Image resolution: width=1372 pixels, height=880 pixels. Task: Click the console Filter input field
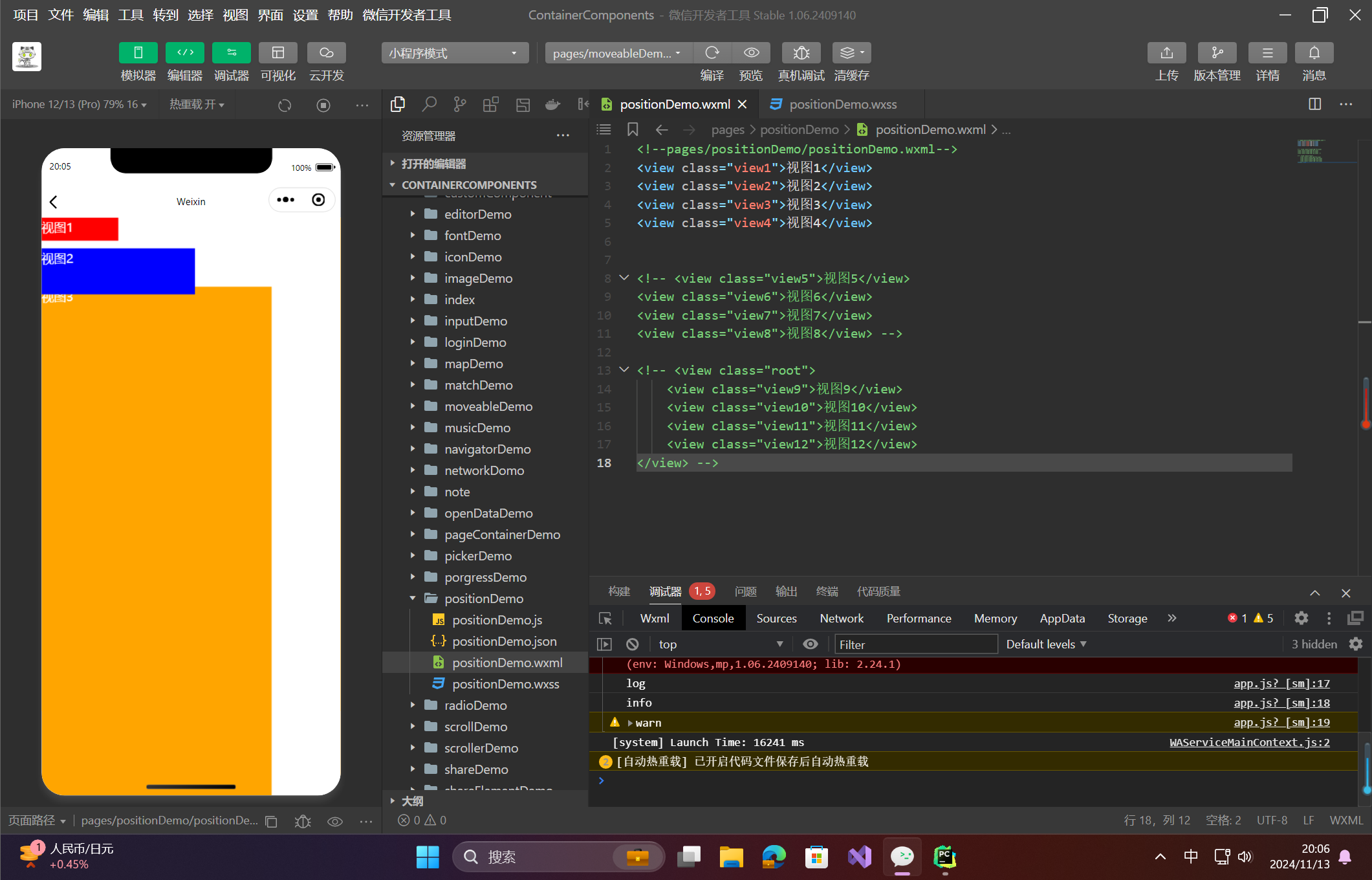click(915, 644)
